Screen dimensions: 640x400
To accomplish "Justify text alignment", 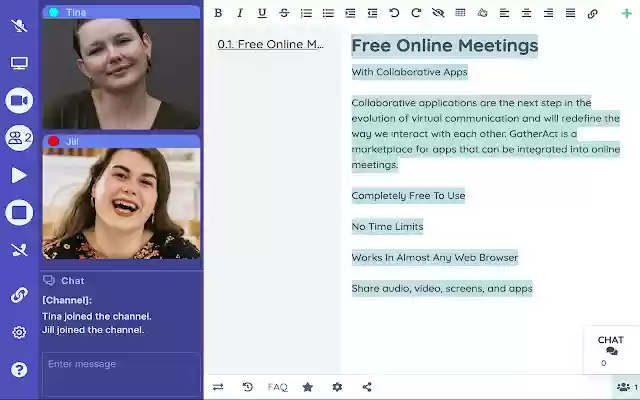I will tap(571, 13).
